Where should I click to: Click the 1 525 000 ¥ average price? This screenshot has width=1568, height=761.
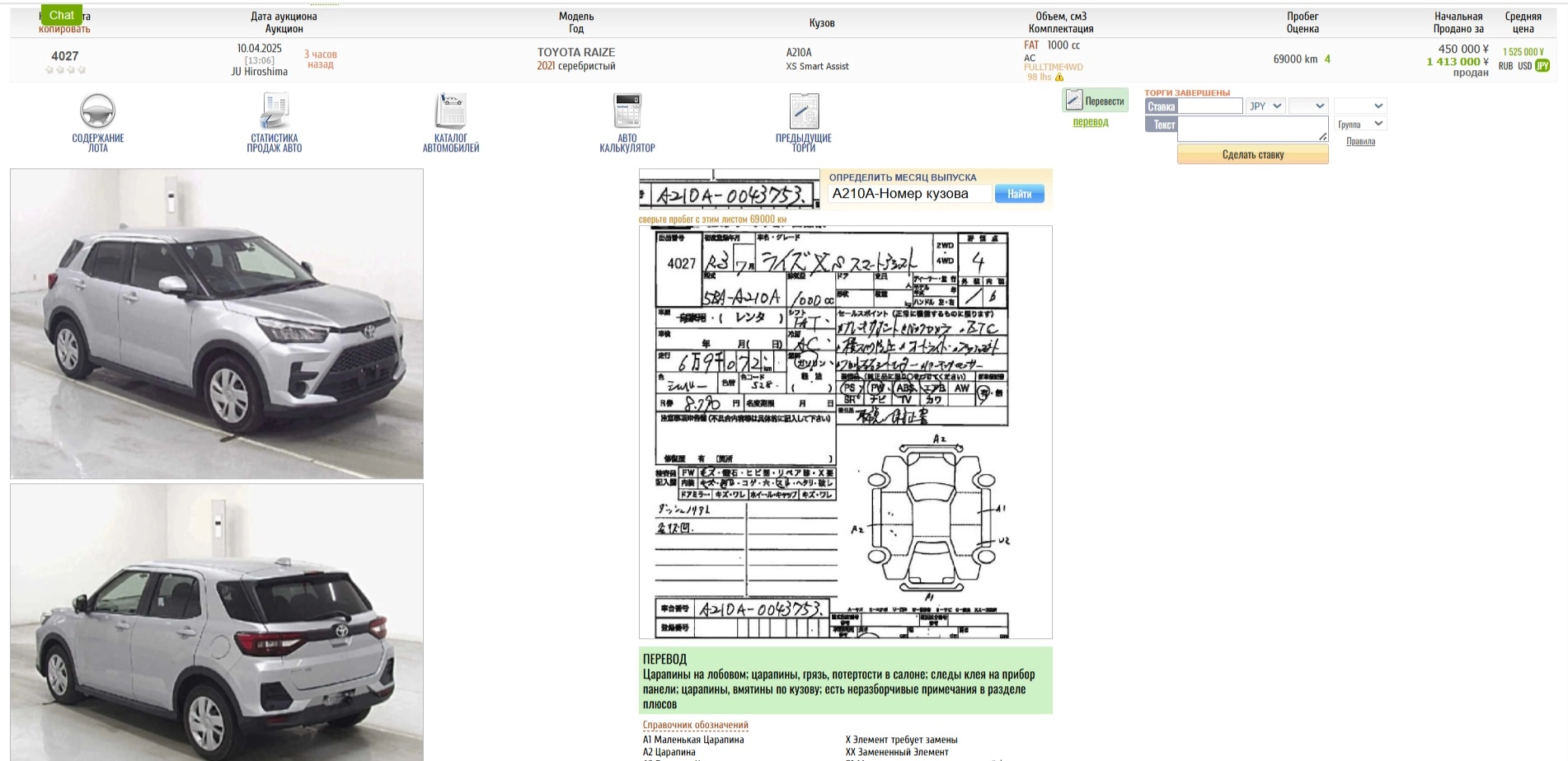click(x=1523, y=52)
